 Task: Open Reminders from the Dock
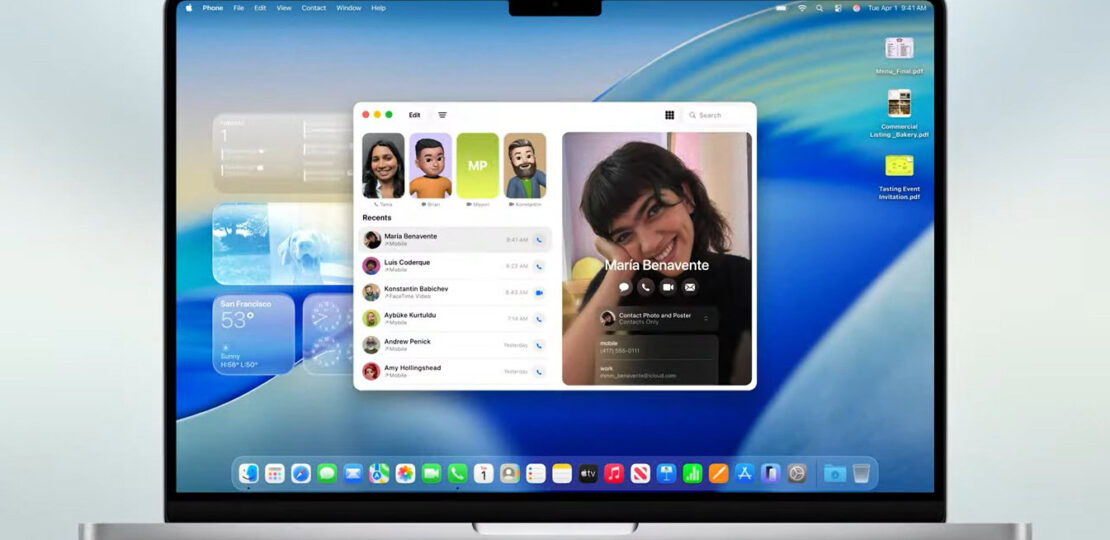point(536,473)
